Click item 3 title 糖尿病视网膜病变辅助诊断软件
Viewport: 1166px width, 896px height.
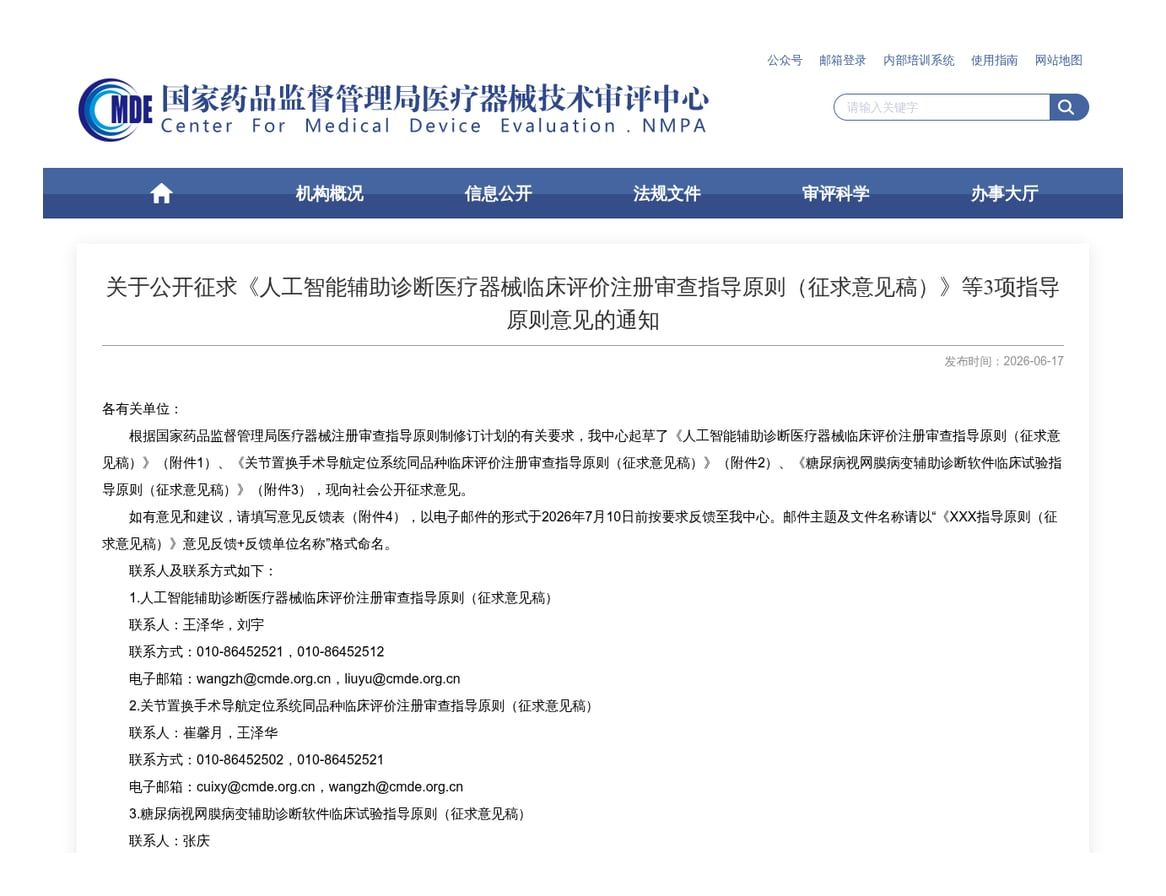tap(327, 814)
